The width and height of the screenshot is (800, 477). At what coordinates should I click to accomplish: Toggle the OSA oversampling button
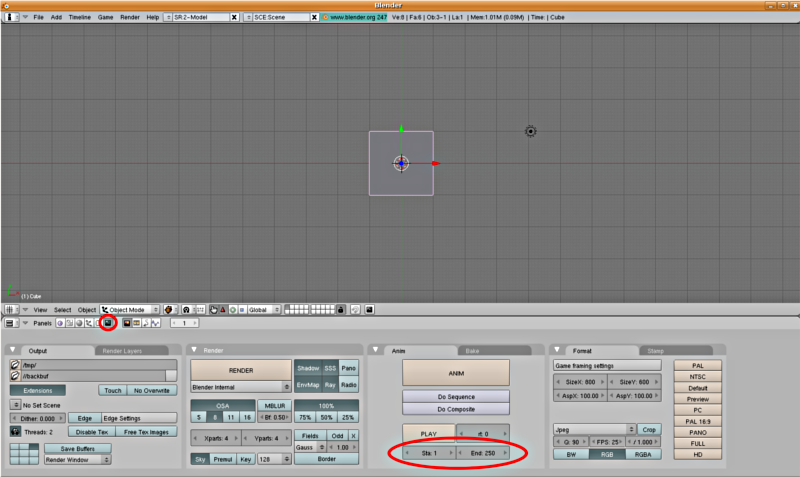tap(223, 406)
